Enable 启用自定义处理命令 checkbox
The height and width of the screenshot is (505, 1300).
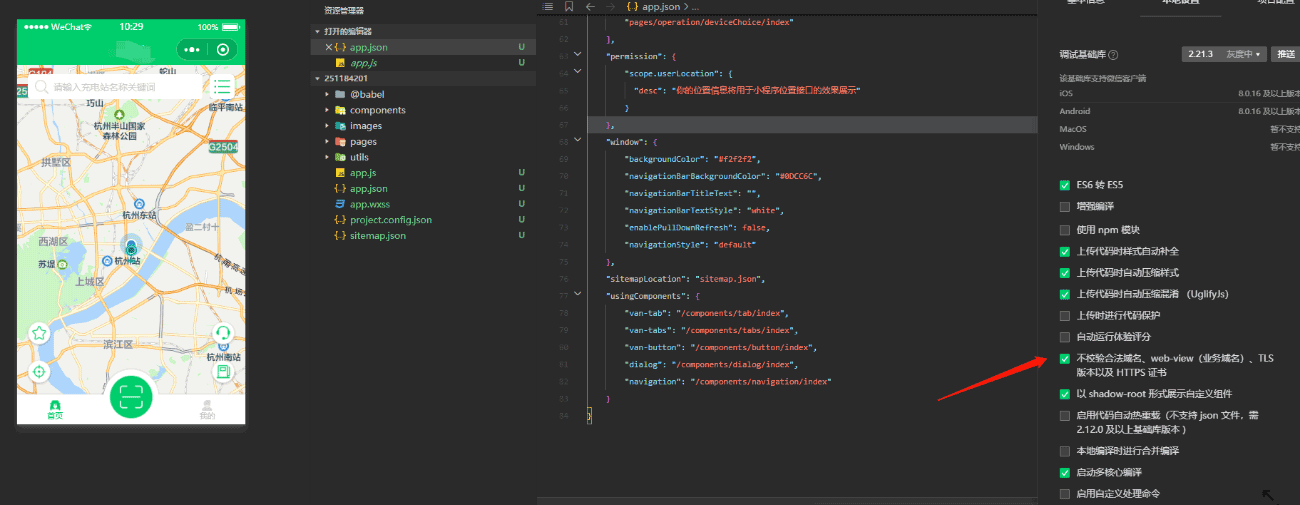pyautogui.click(x=1065, y=494)
